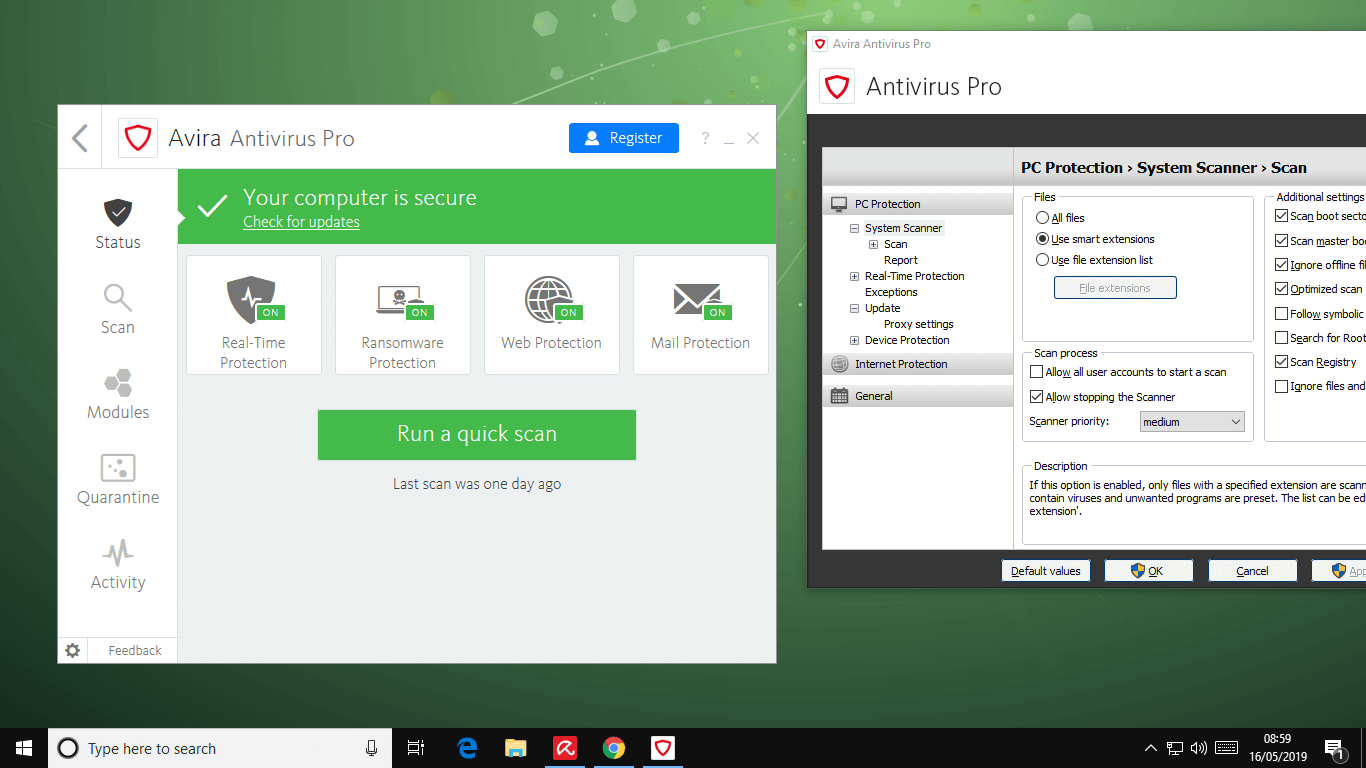This screenshot has width=1366, height=768.
Task: Open Scanner priority medium dropdown
Action: [1192, 422]
